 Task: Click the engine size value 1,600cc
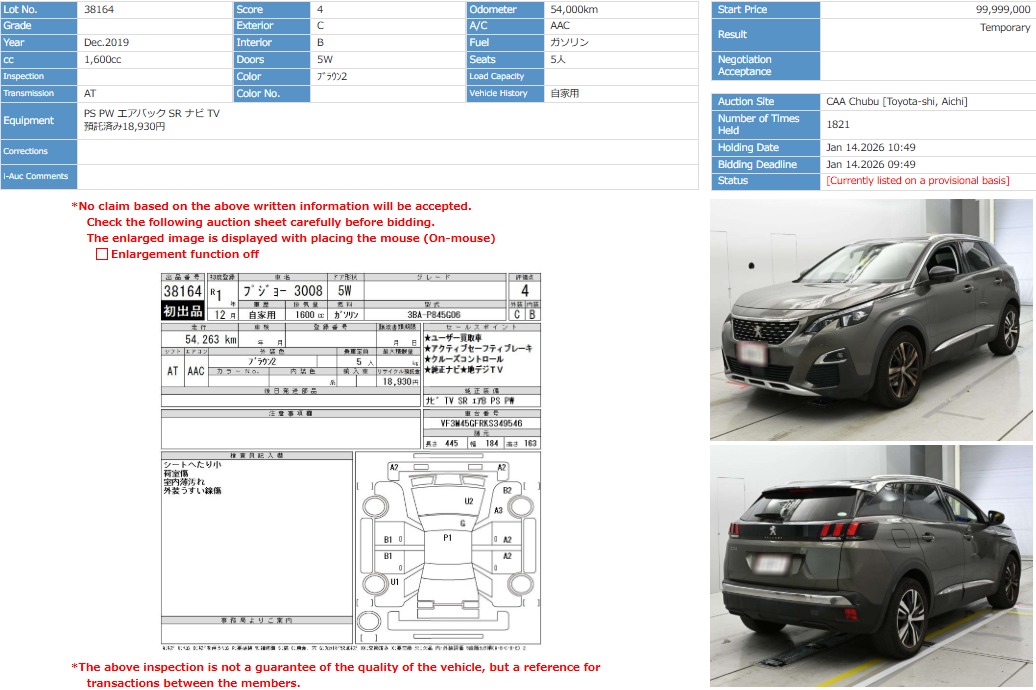(102, 59)
